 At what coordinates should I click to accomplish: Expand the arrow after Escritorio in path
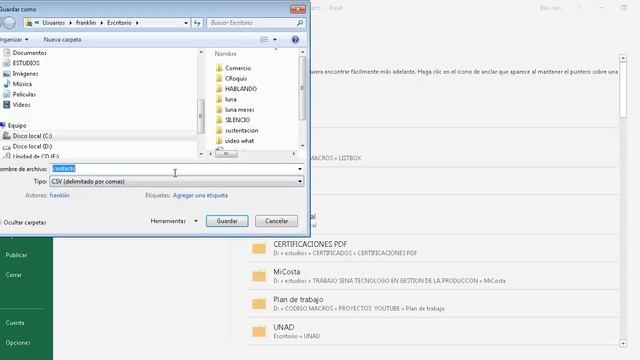[x=137, y=23]
